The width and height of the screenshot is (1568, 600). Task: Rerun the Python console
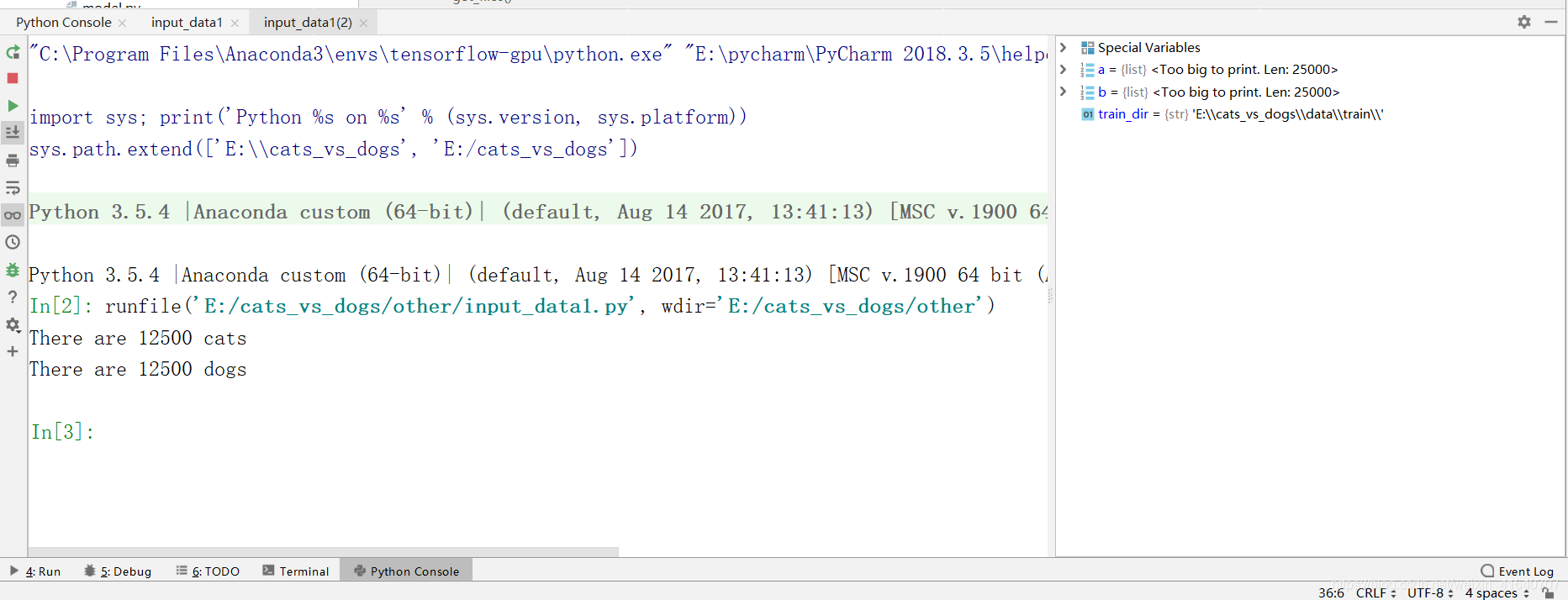coord(13,52)
